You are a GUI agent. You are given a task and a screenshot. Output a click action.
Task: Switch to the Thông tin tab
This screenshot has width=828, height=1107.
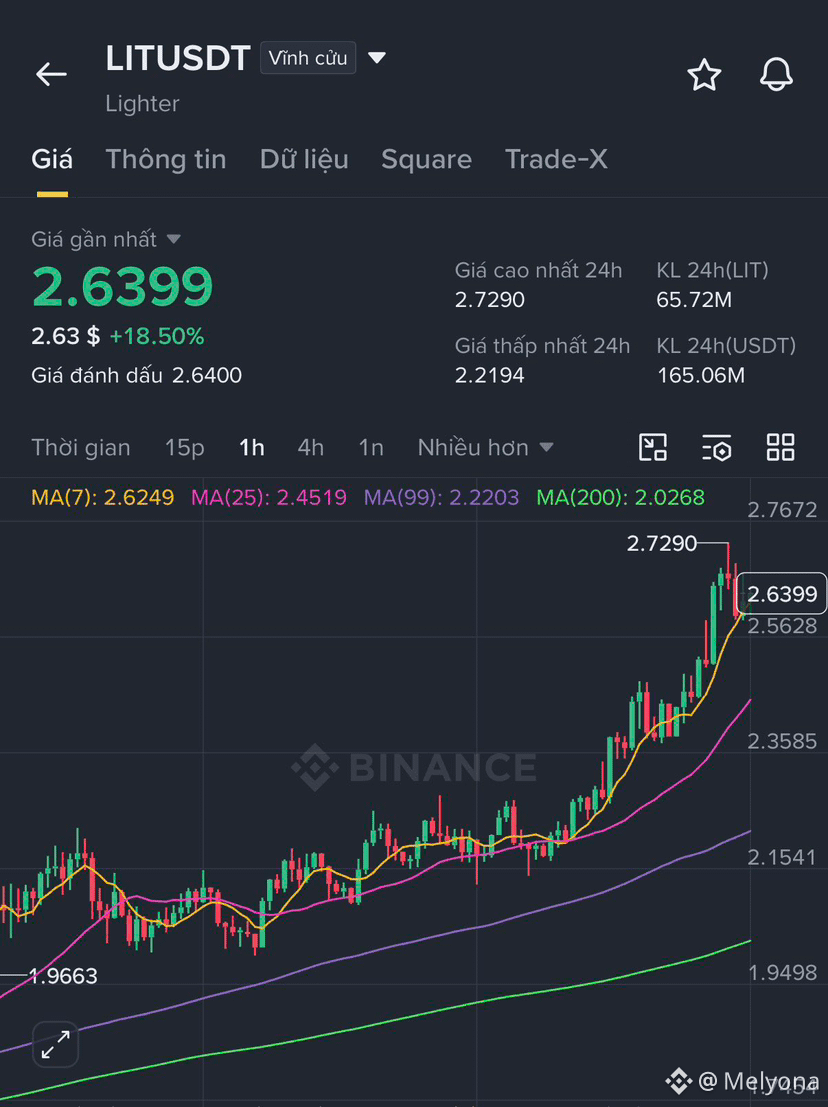[x=166, y=160]
